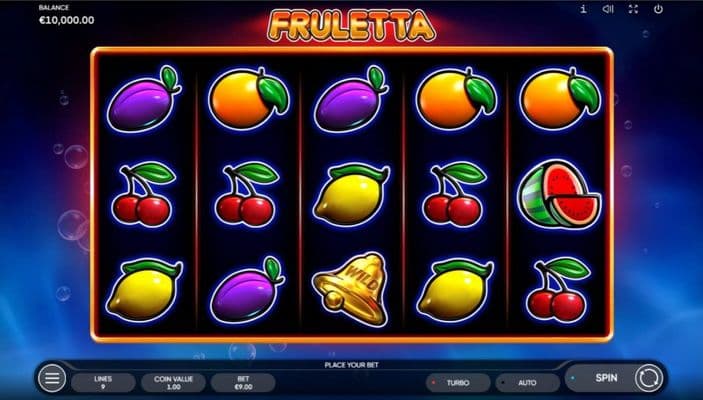703x400 pixels.
Task: Open the Bet amount selector
Action: coord(243,383)
